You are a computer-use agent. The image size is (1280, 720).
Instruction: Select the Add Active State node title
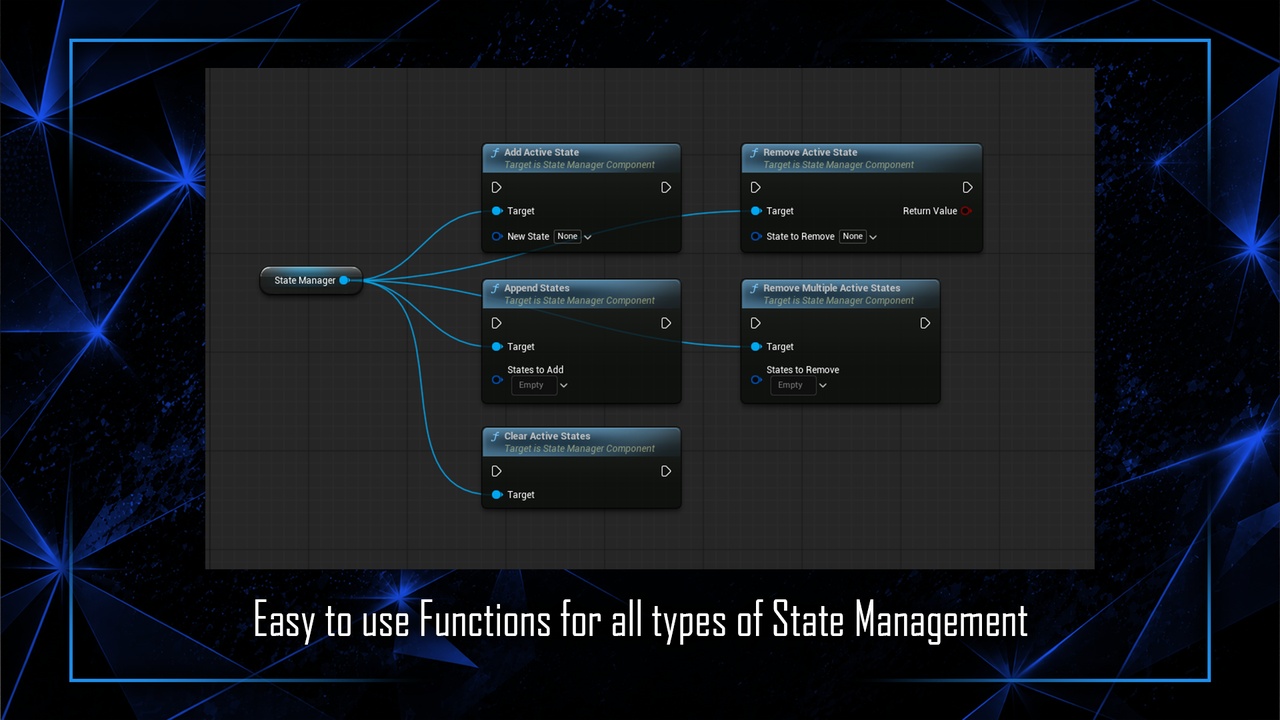point(541,153)
